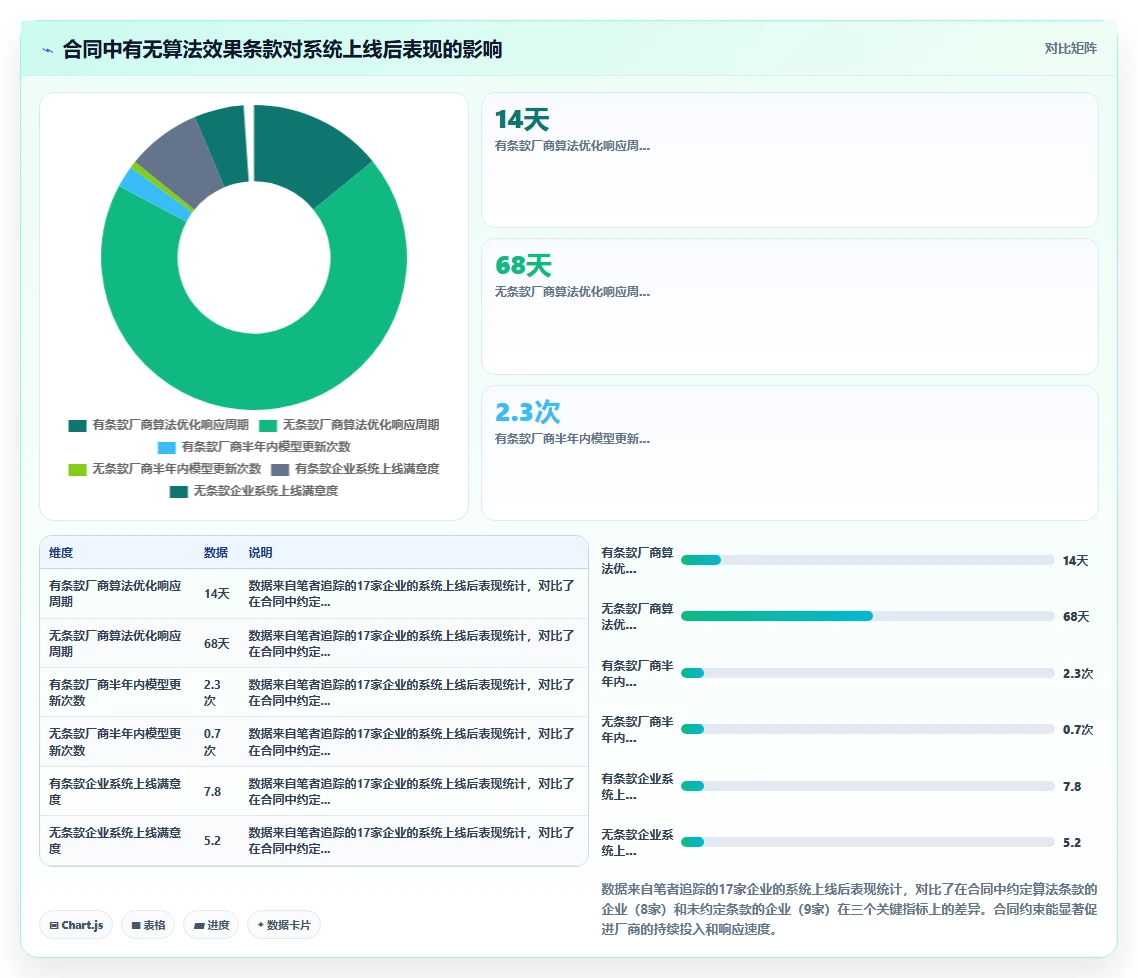Click the 数据卡片 tag
The image size is (1138, 978).
284,925
